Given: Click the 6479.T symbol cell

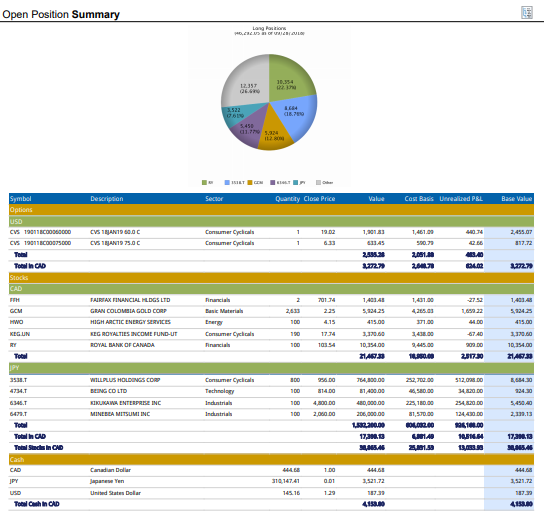Looking at the screenshot, I should pyautogui.click(x=18, y=414).
